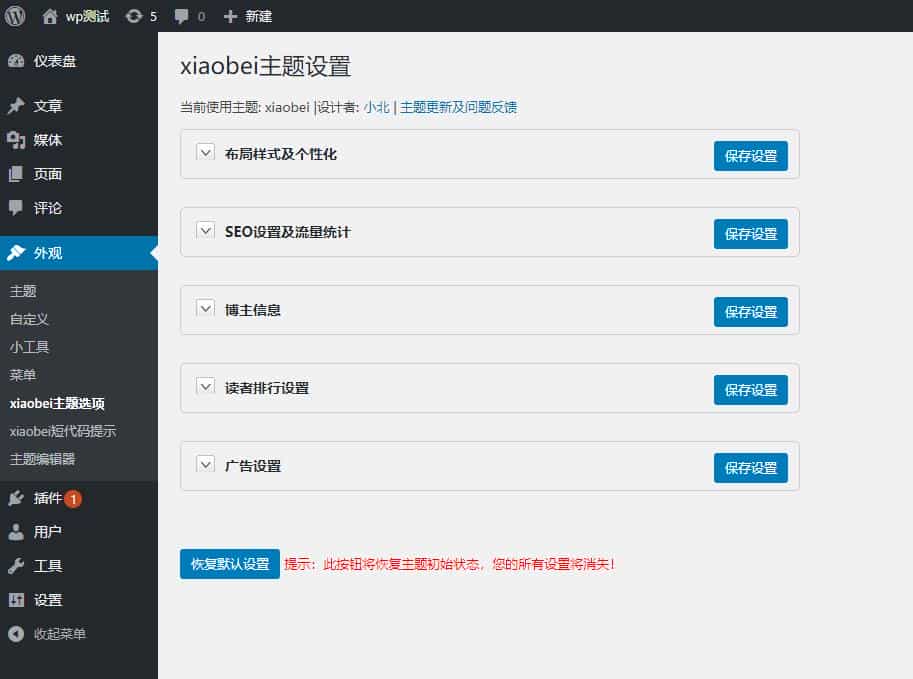Click the 读者排行设置 section title

[267, 388]
